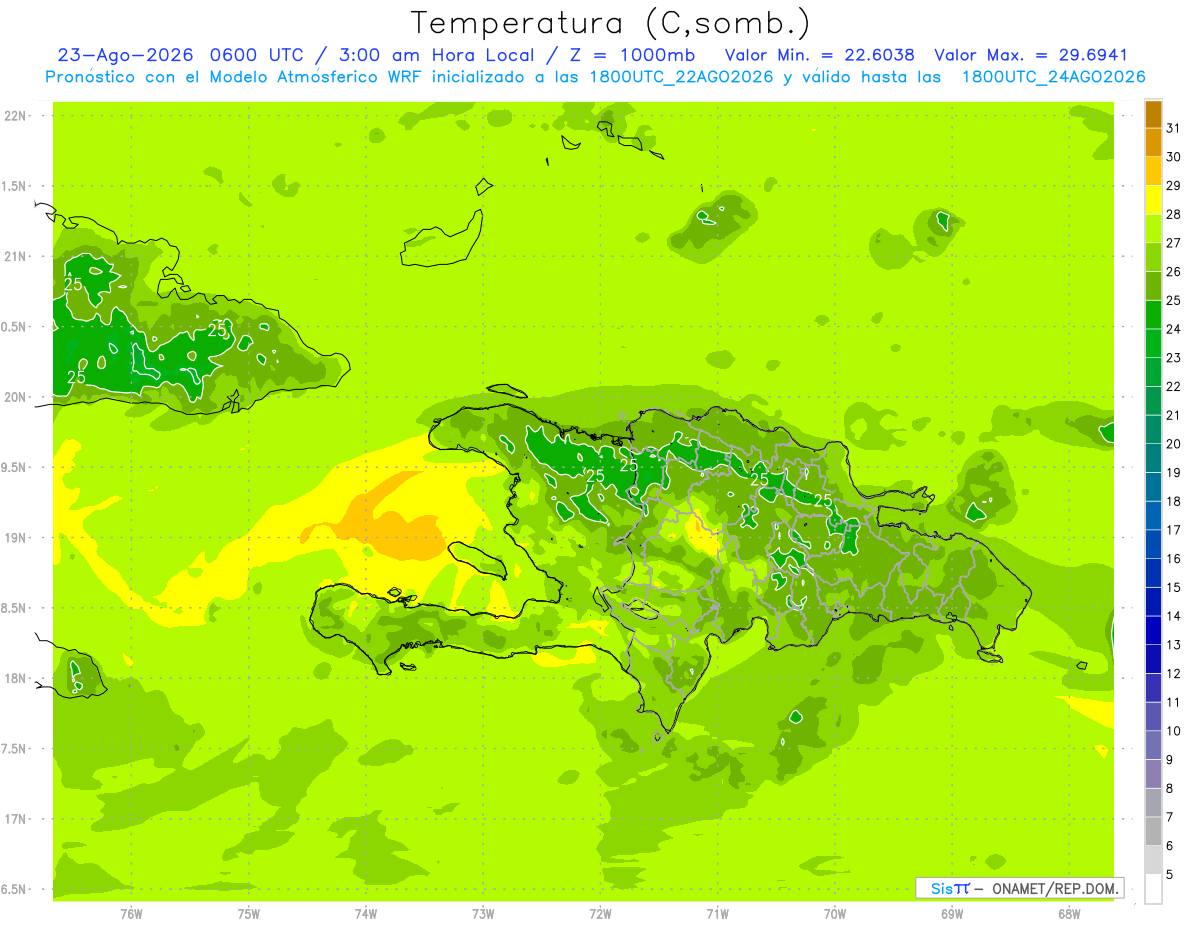The image size is (1200, 927).
Task: Click the "31" colorbar label
Action: (x=1174, y=128)
